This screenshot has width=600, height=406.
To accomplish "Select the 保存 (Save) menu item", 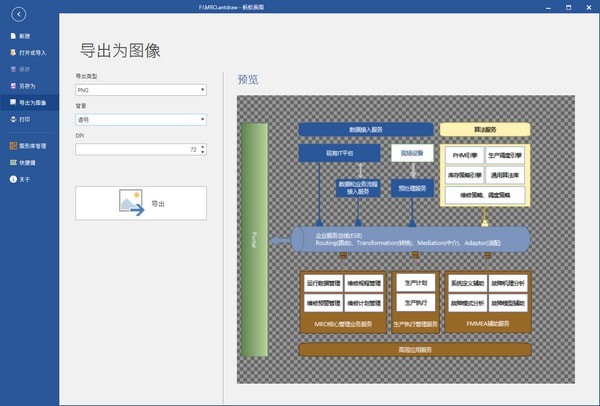I will pyautogui.click(x=27, y=69).
